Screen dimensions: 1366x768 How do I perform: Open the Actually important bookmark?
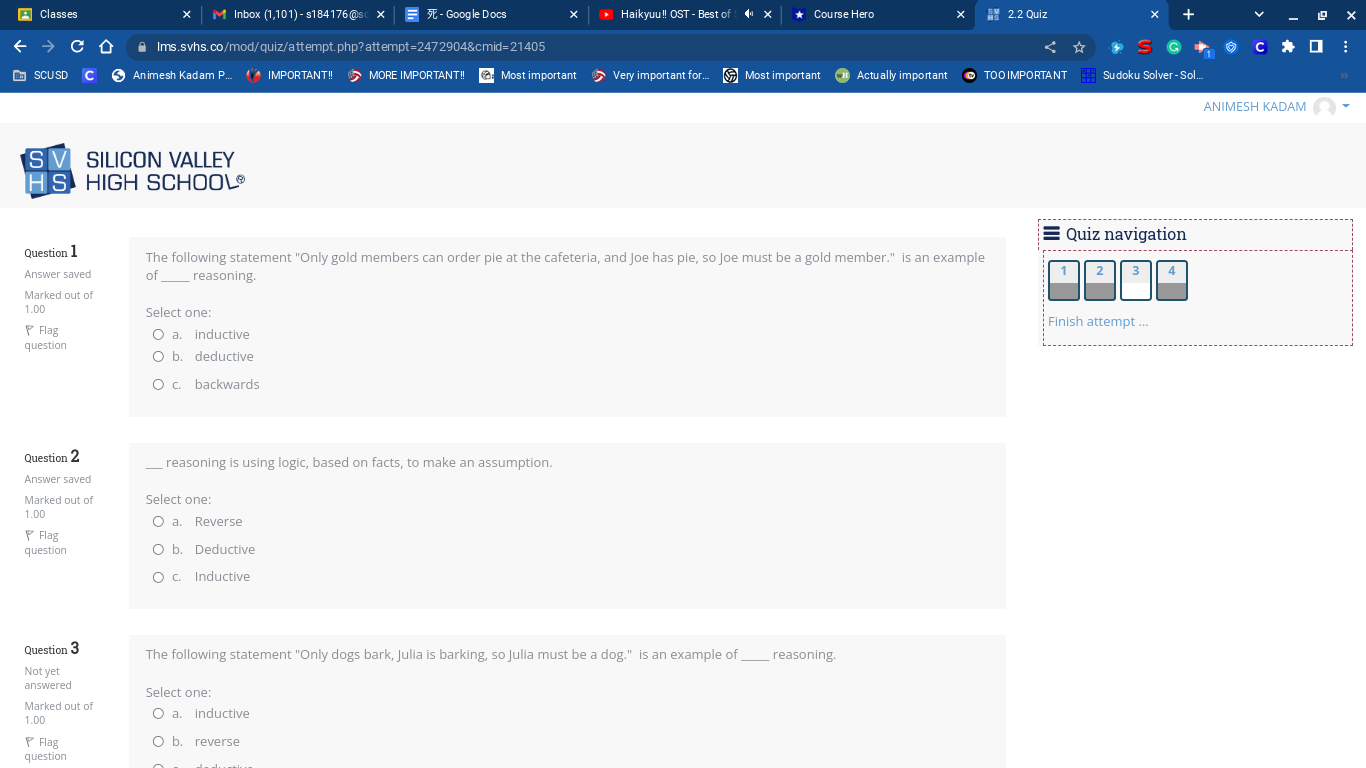point(891,75)
